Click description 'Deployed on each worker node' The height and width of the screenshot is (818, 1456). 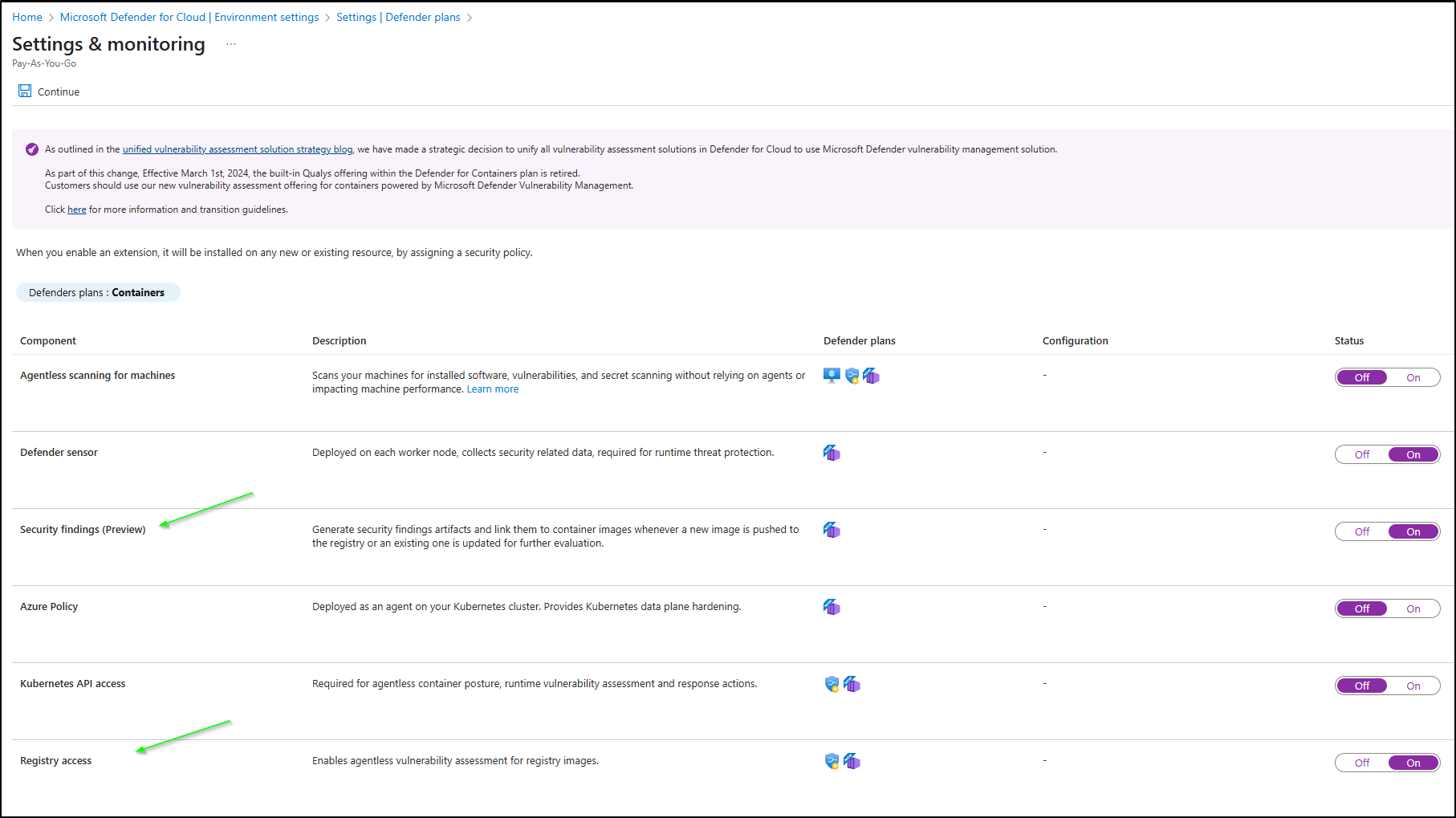tap(543, 452)
